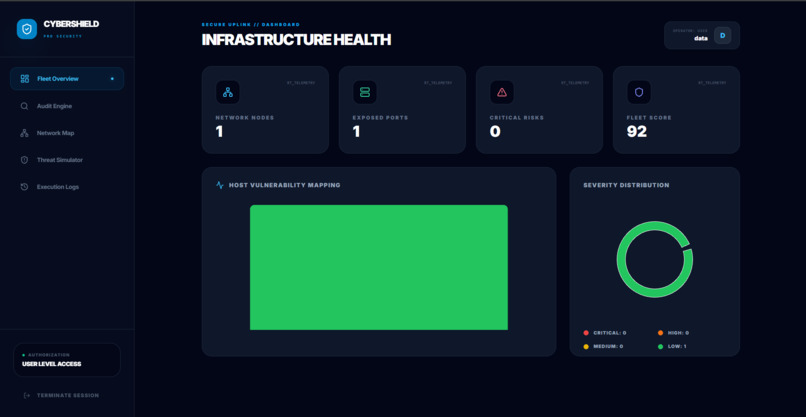This screenshot has height=417, width=806.
Task: Click the RT_TELEMETRY tag in Fleet Score card
Action: coord(712,83)
